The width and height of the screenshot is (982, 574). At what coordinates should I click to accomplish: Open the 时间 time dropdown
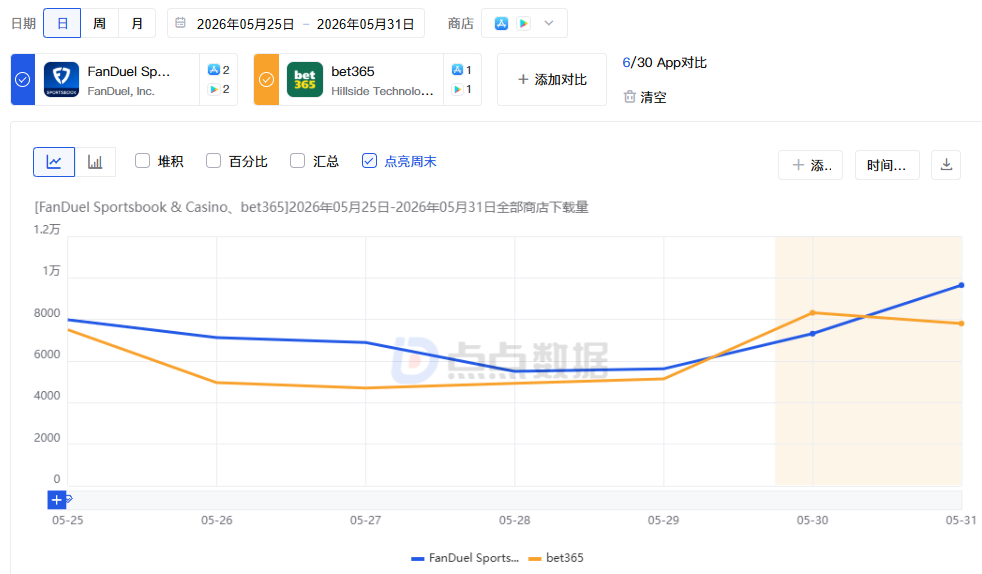click(887, 165)
